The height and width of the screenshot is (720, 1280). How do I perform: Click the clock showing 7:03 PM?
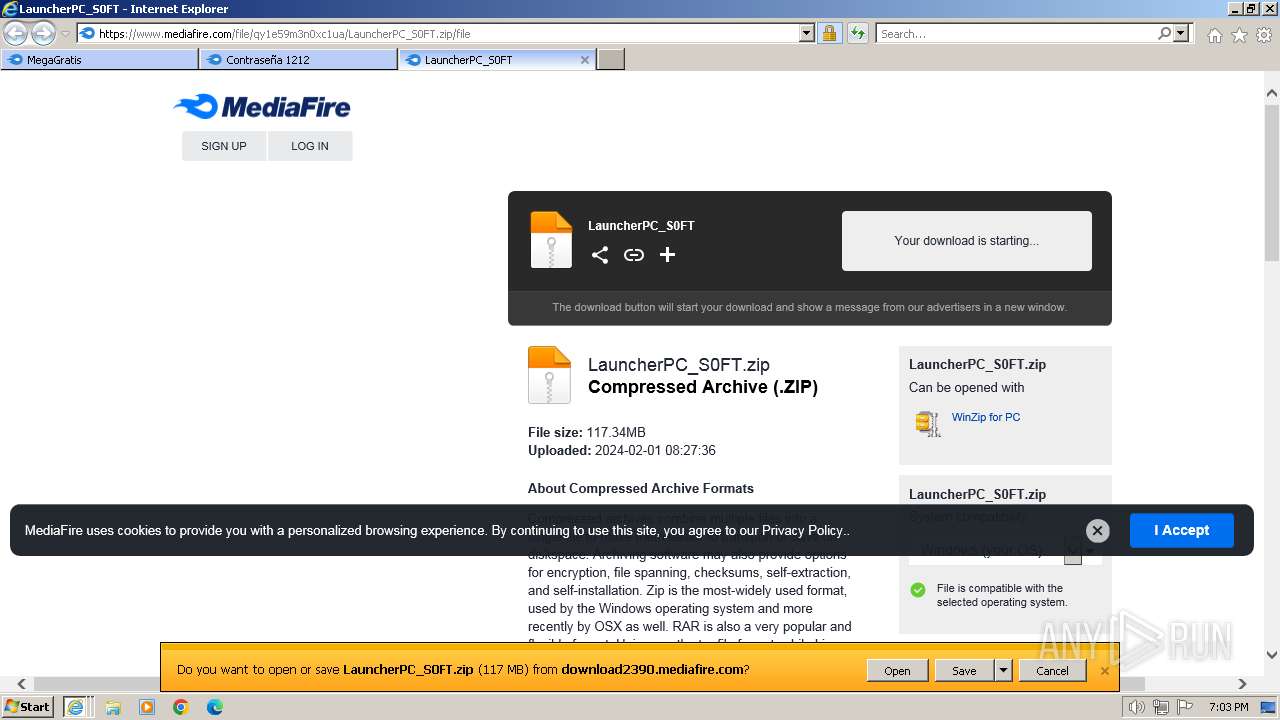point(1229,707)
